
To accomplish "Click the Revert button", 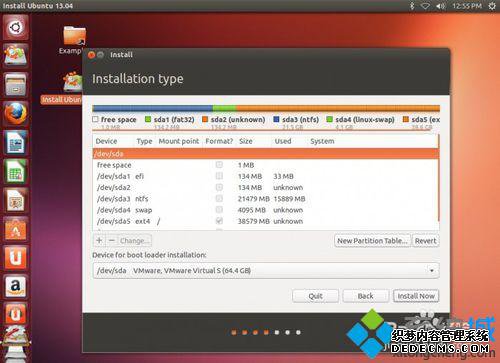I will pos(425,241).
